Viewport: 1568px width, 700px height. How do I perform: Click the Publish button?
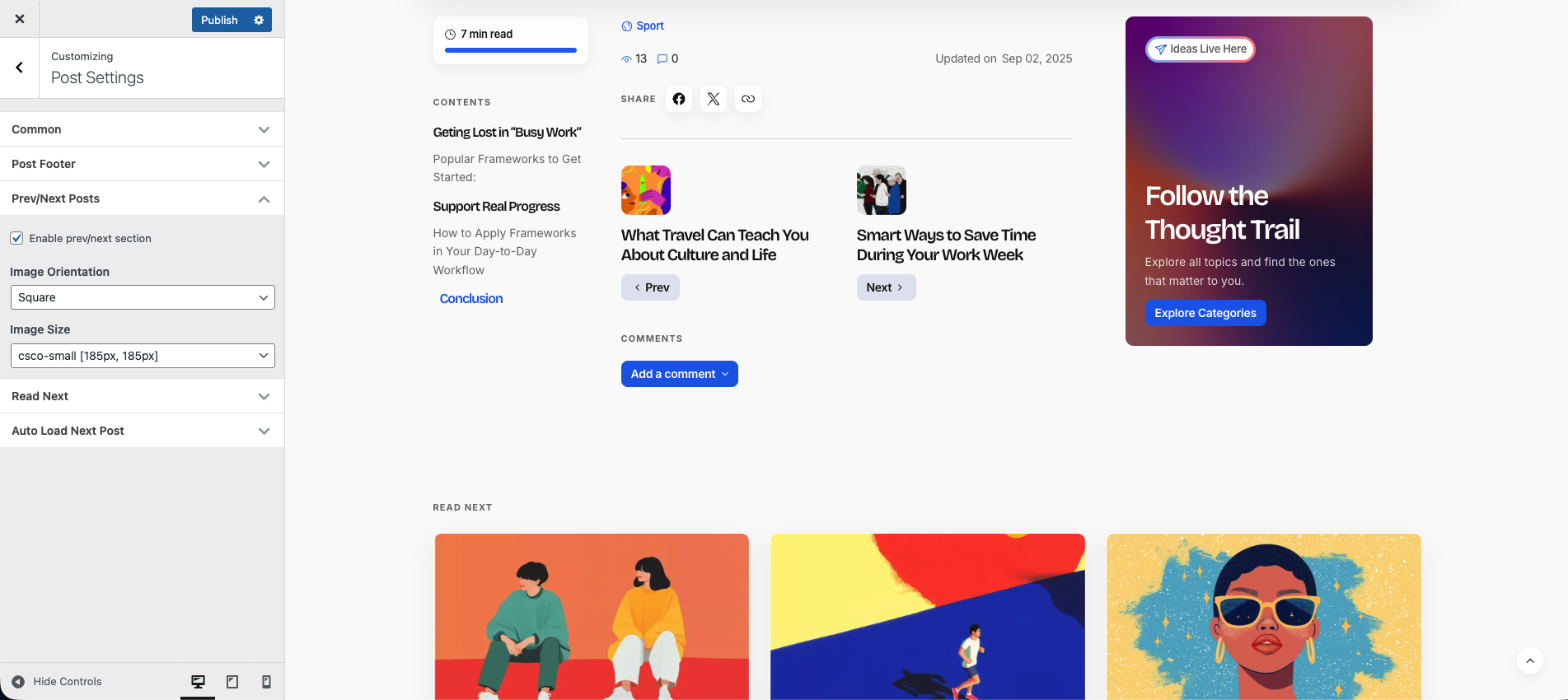click(x=219, y=20)
